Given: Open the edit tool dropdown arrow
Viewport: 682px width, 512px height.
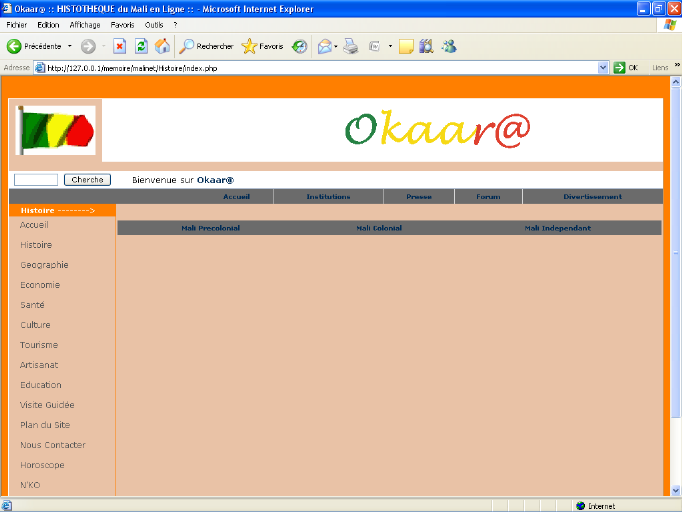Looking at the screenshot, I should pos(390,46).
